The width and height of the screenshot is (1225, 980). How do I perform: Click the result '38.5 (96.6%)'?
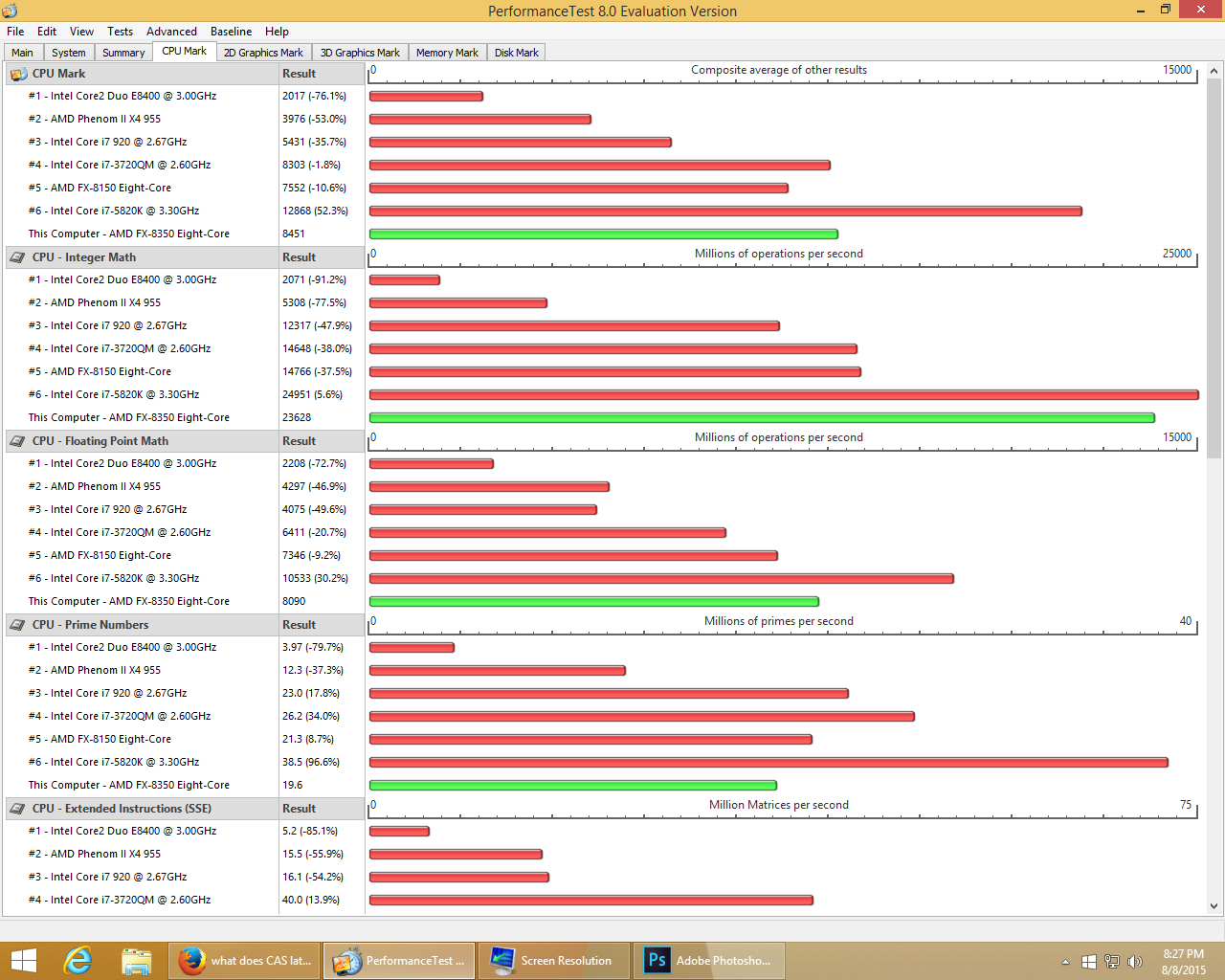point(311,762)
